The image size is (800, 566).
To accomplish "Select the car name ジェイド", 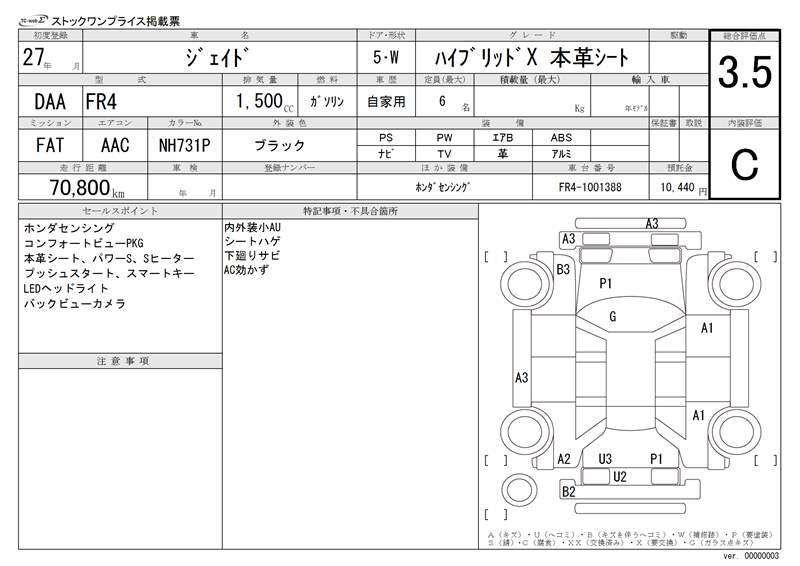I will (218, 57).
